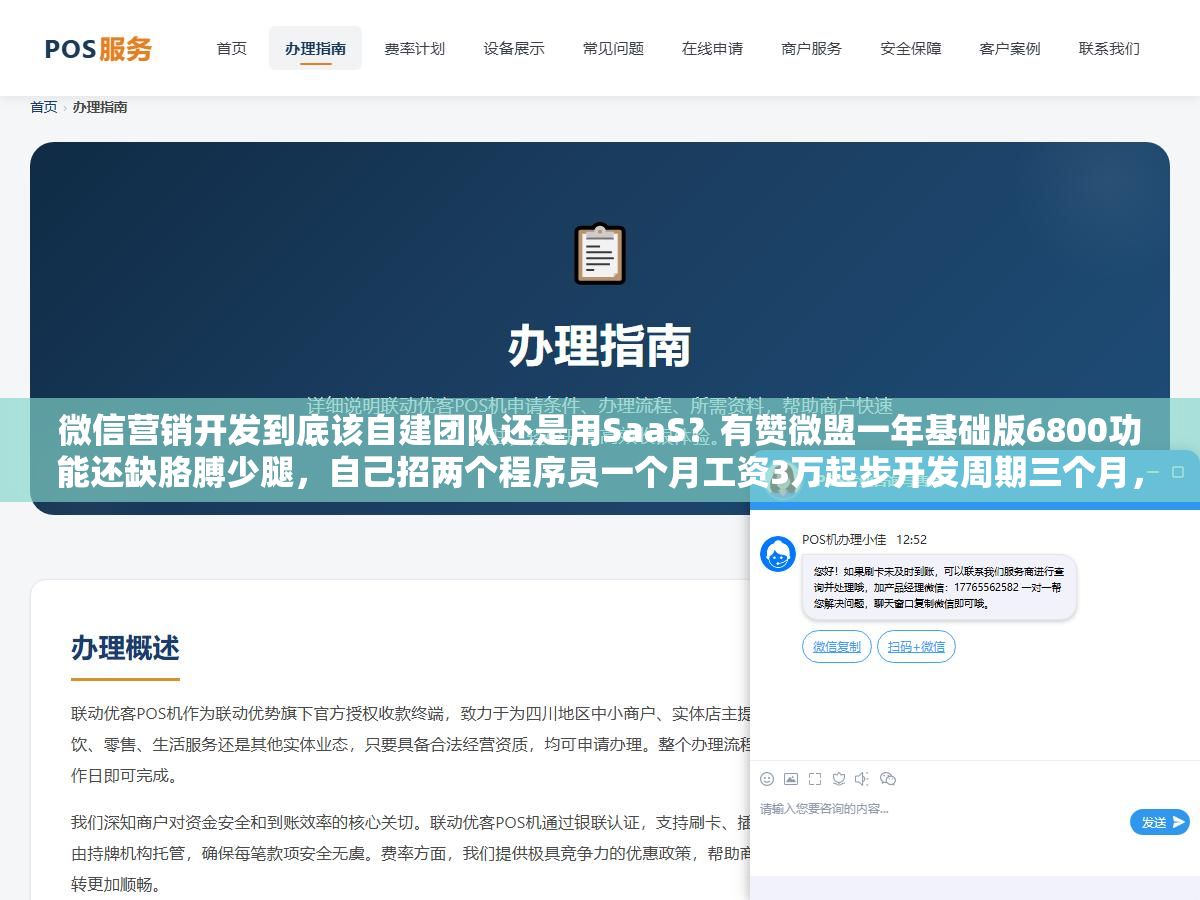Click the chat message bubble with 17765562582
1200x900 pixels.
click(x=939, y=587)
